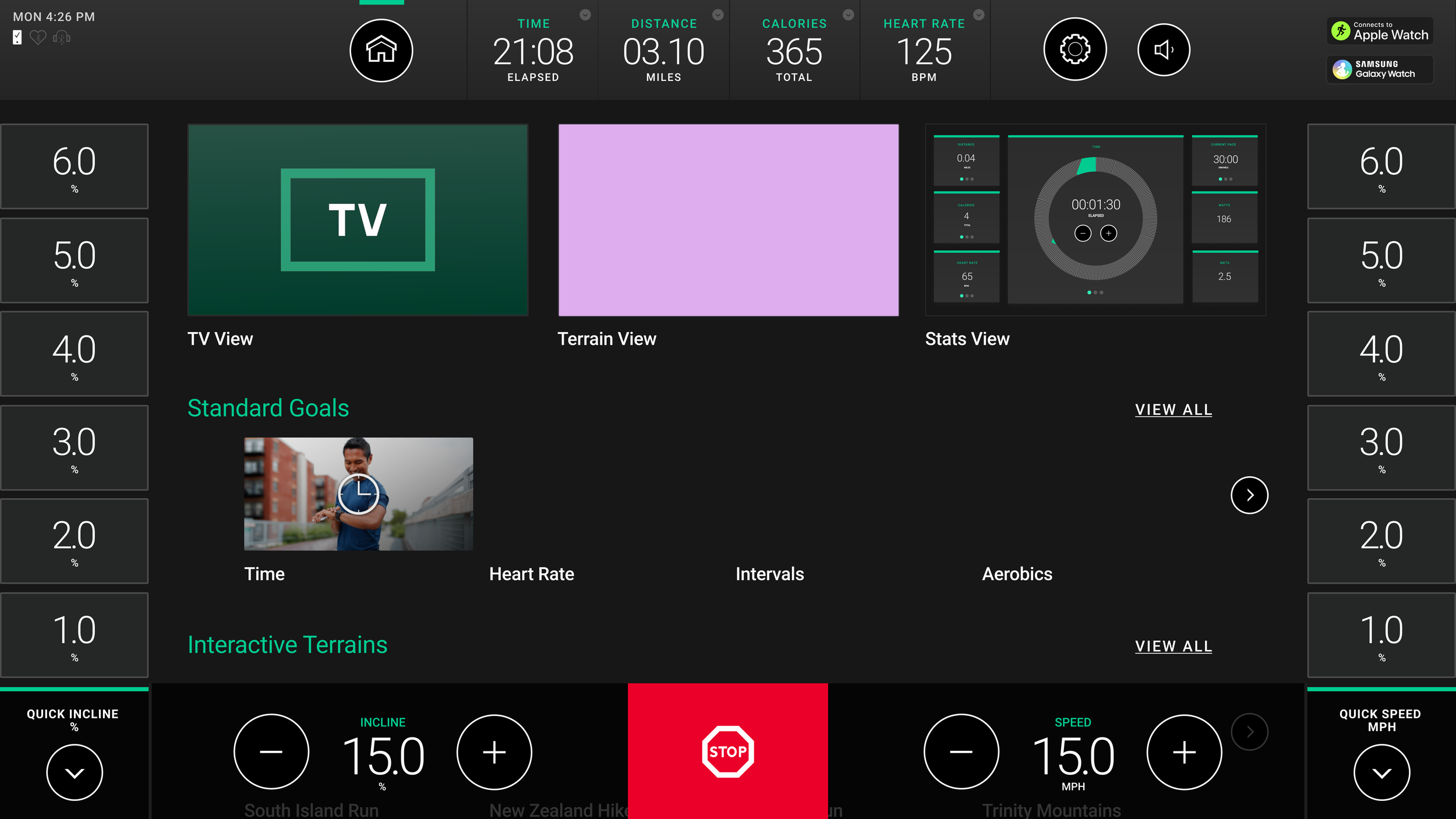Expand the CALORIES metric dropdown
The height and width of the screenshot is (819, 1456).
point(849,15)
